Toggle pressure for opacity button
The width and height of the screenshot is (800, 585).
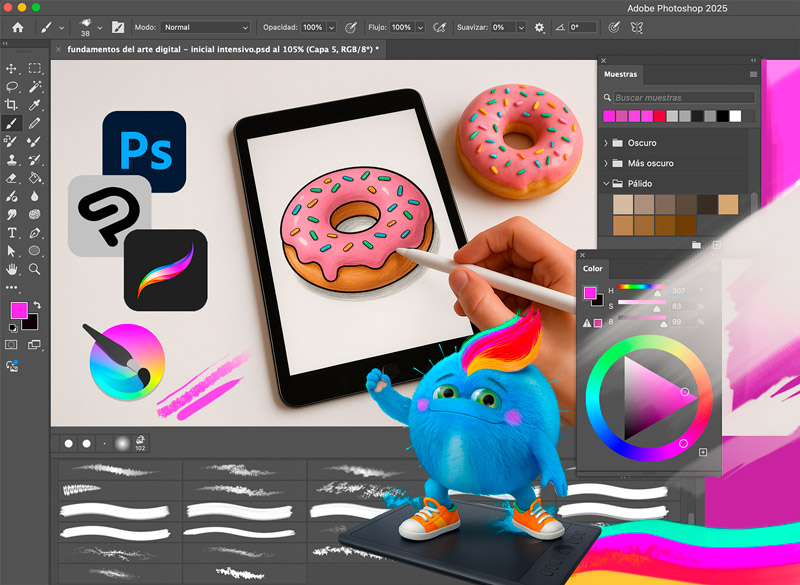351,28
